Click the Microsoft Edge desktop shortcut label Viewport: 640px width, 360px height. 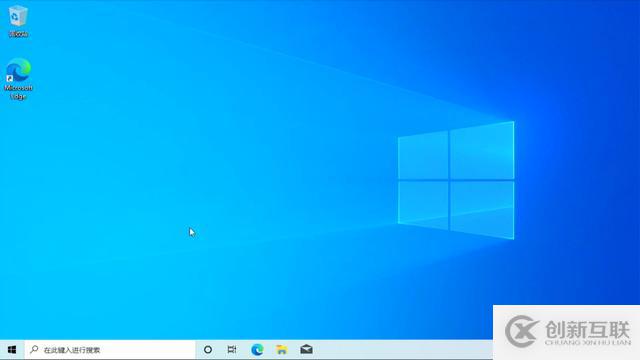(x=18, y=92)
